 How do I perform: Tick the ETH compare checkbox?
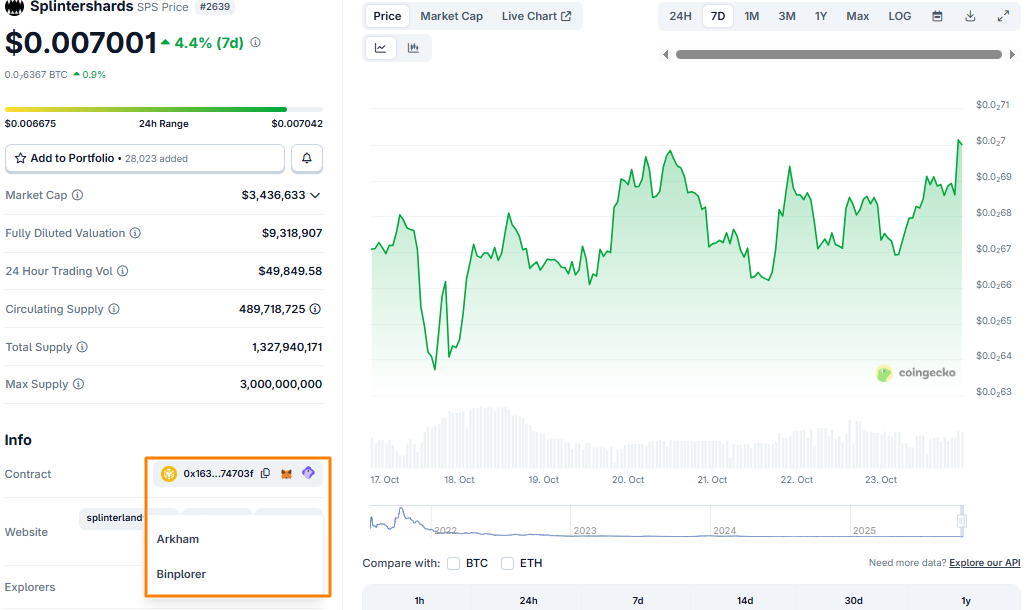(508, 563)
